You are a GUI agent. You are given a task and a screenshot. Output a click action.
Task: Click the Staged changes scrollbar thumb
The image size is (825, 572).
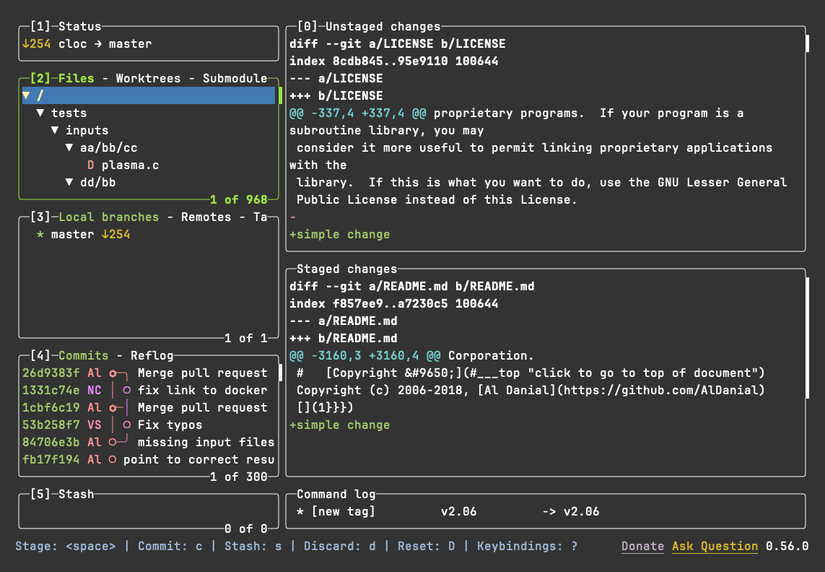click(807, 338)
